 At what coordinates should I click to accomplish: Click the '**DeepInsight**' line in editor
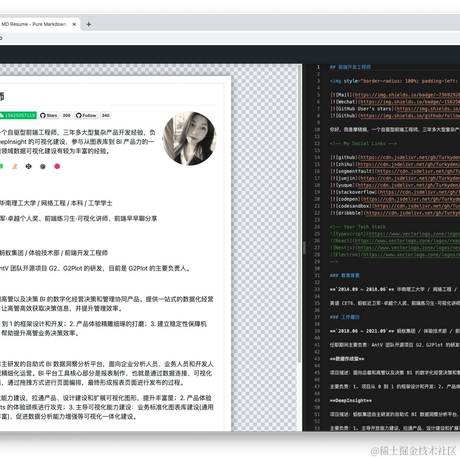(351, 400)
